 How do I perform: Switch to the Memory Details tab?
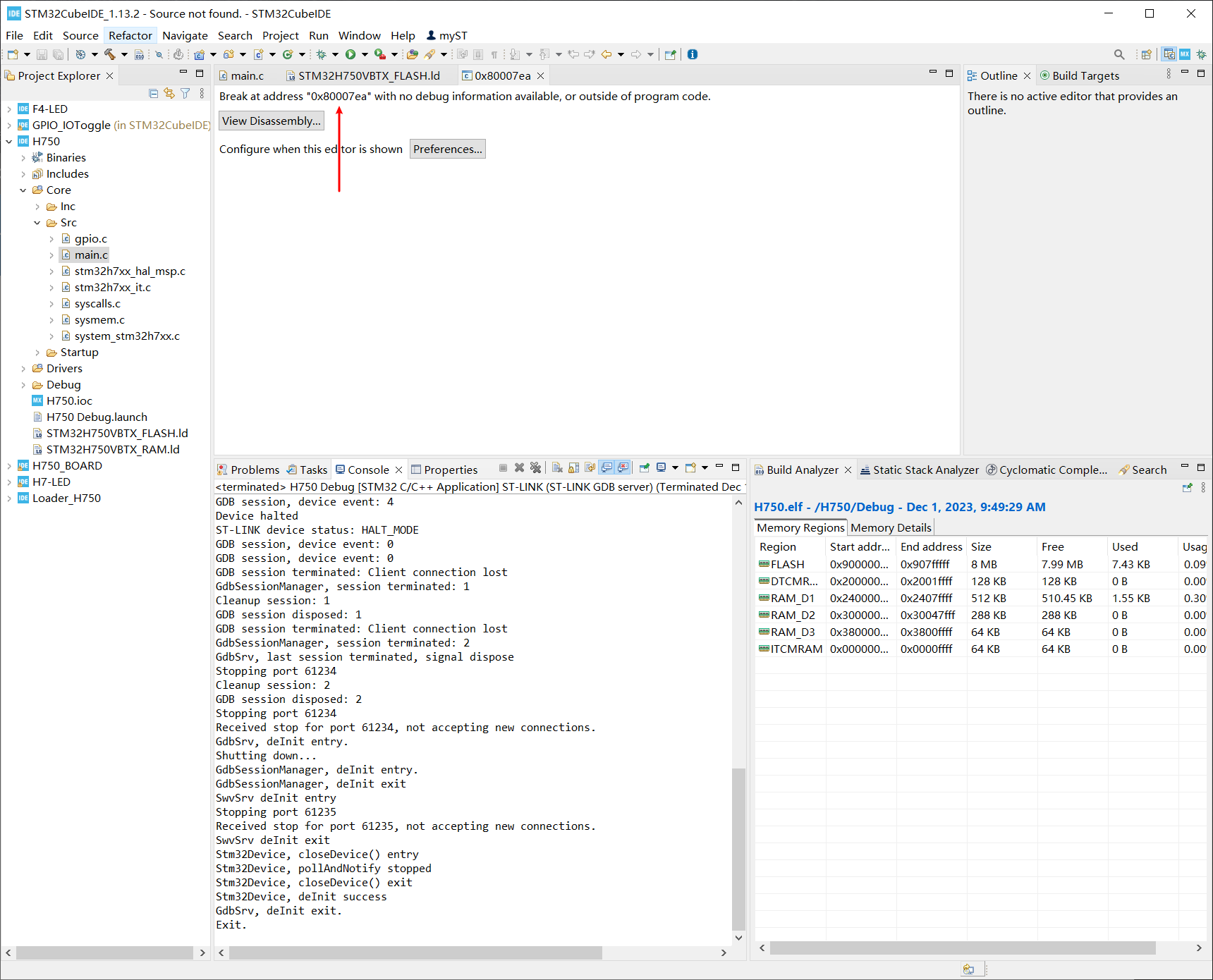(891, 527)
